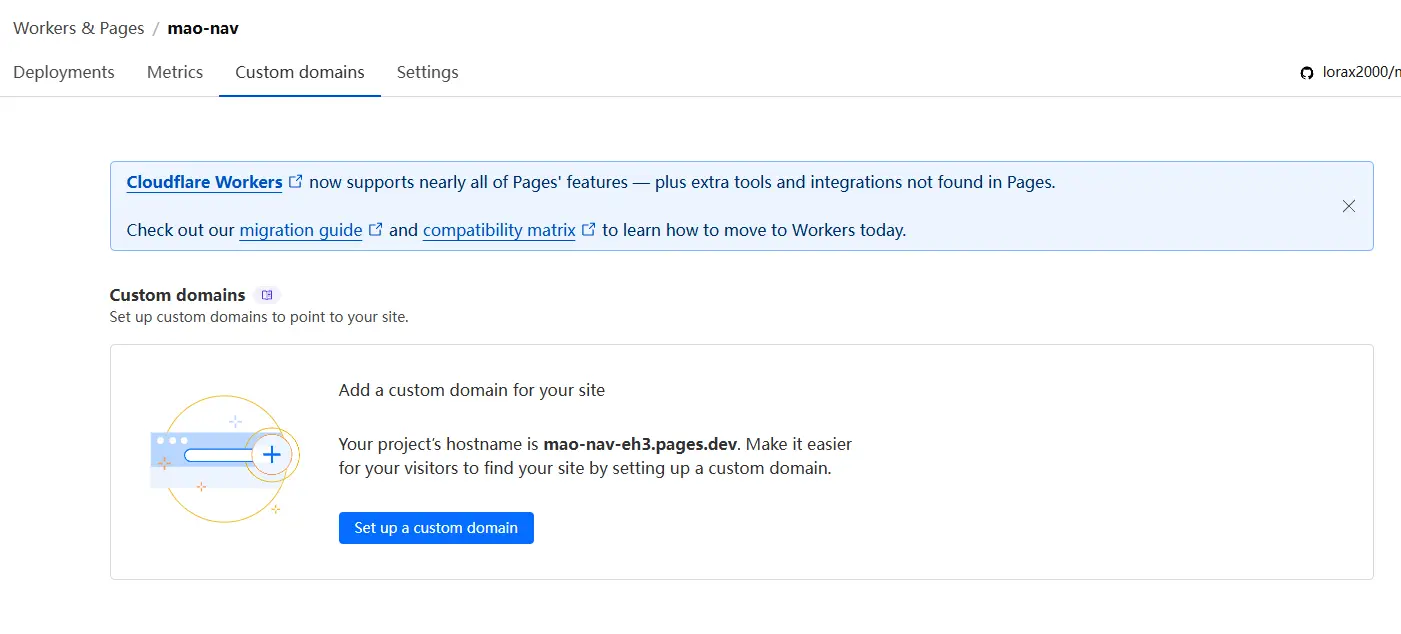1401x634 pixels.
Task: Open the compatibility matrix link
Action: (x=499, y=230)
